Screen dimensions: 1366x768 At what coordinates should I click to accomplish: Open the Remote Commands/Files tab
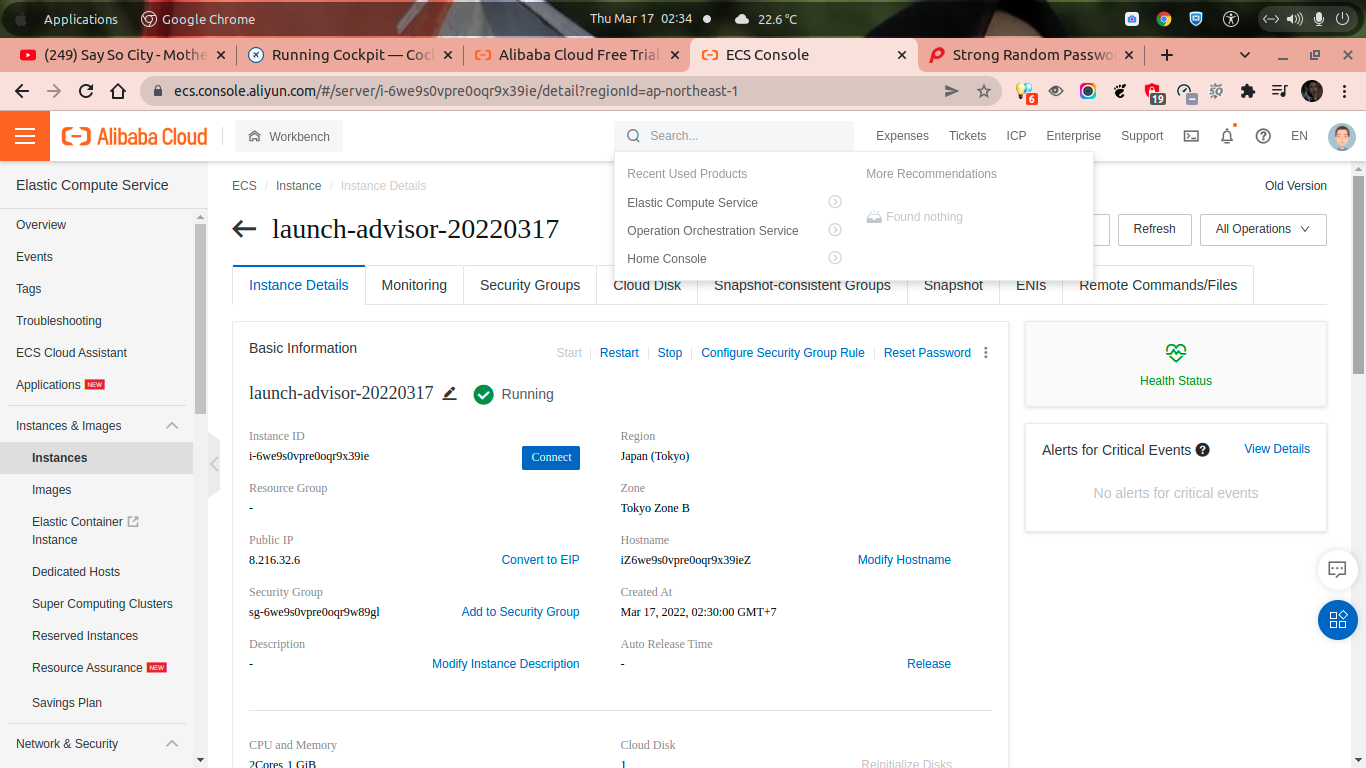(x=1158, y=285)
